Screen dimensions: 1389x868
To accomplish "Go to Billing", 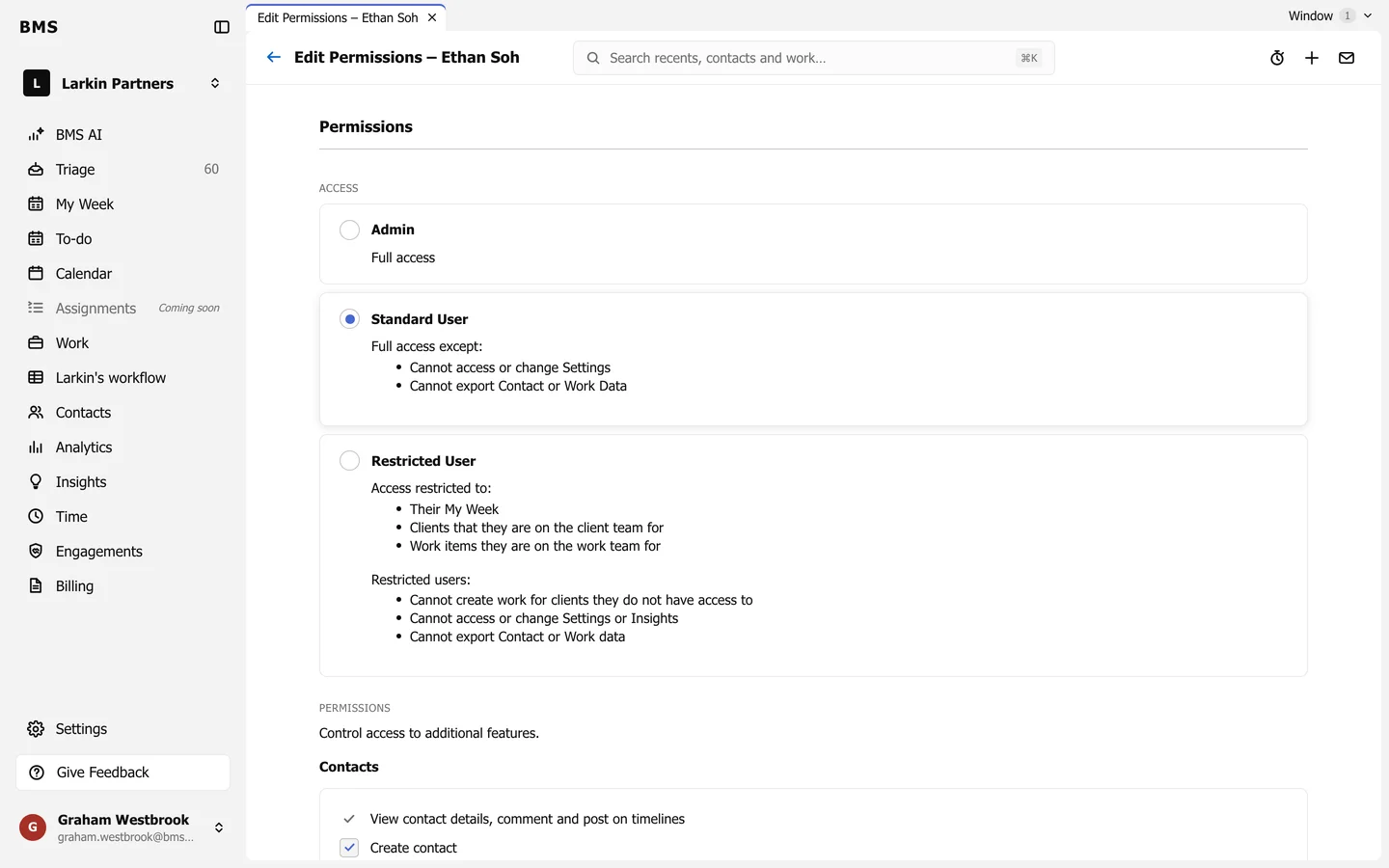I will pyautogui.click(x=123, y=585).
